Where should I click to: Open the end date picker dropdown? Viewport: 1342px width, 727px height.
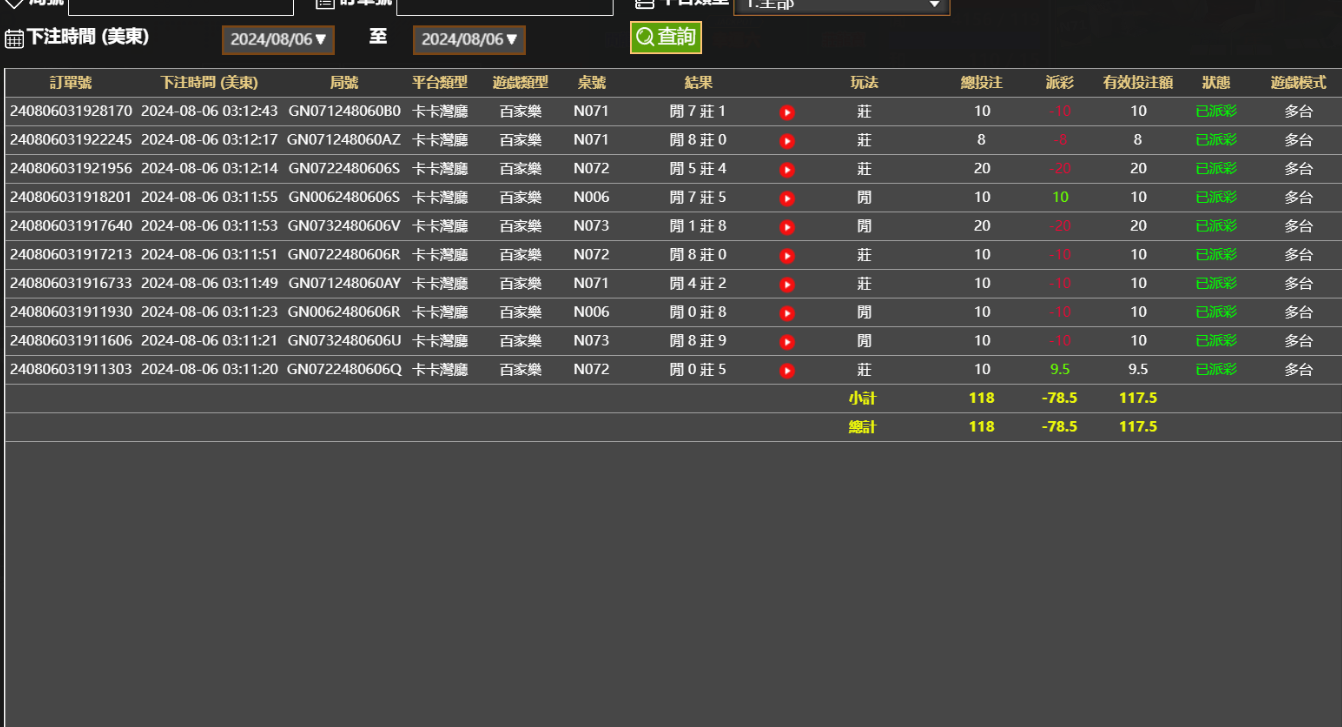(x=469, y=40)
